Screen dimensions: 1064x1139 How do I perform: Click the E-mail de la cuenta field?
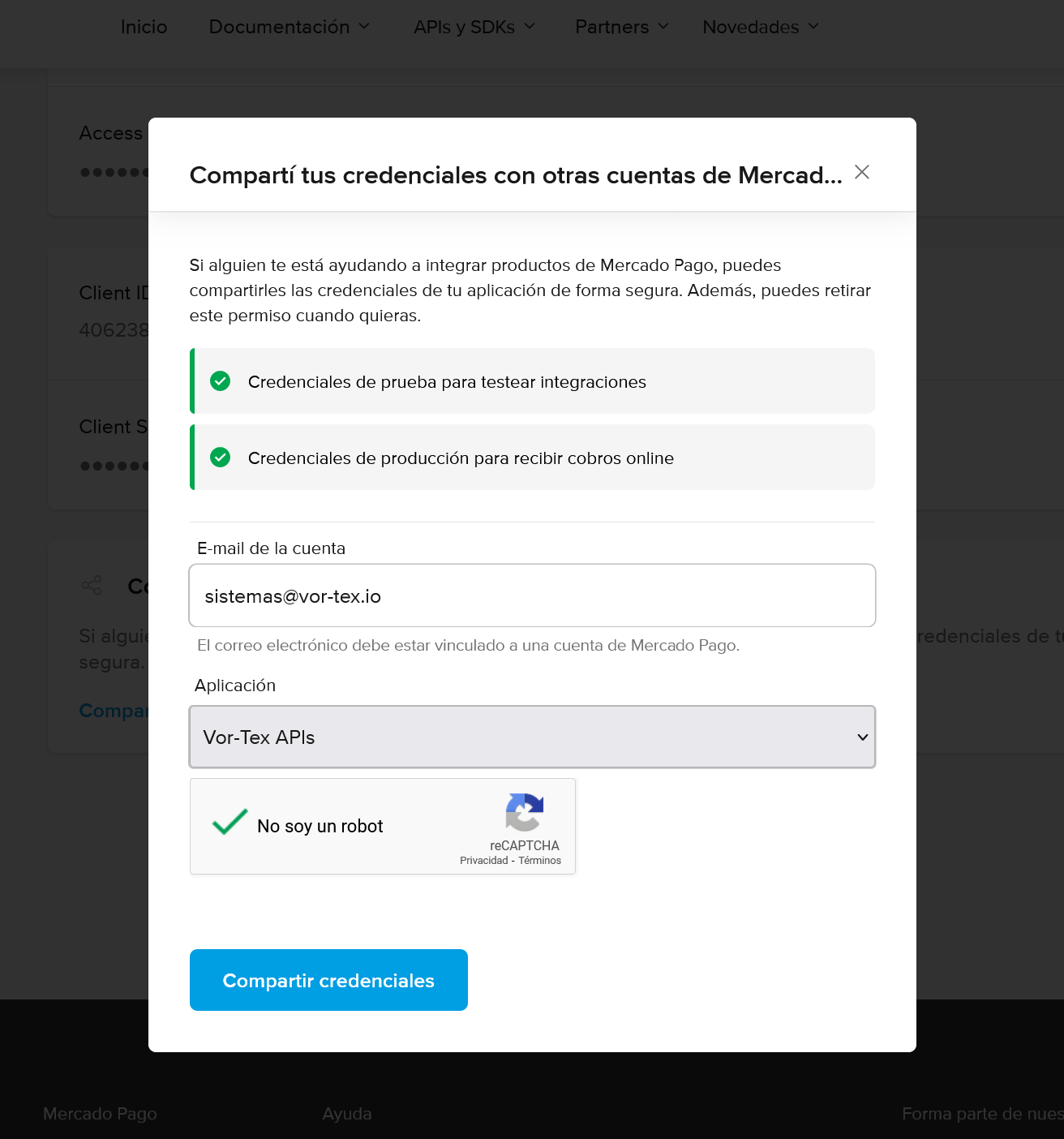pos(532,595)
